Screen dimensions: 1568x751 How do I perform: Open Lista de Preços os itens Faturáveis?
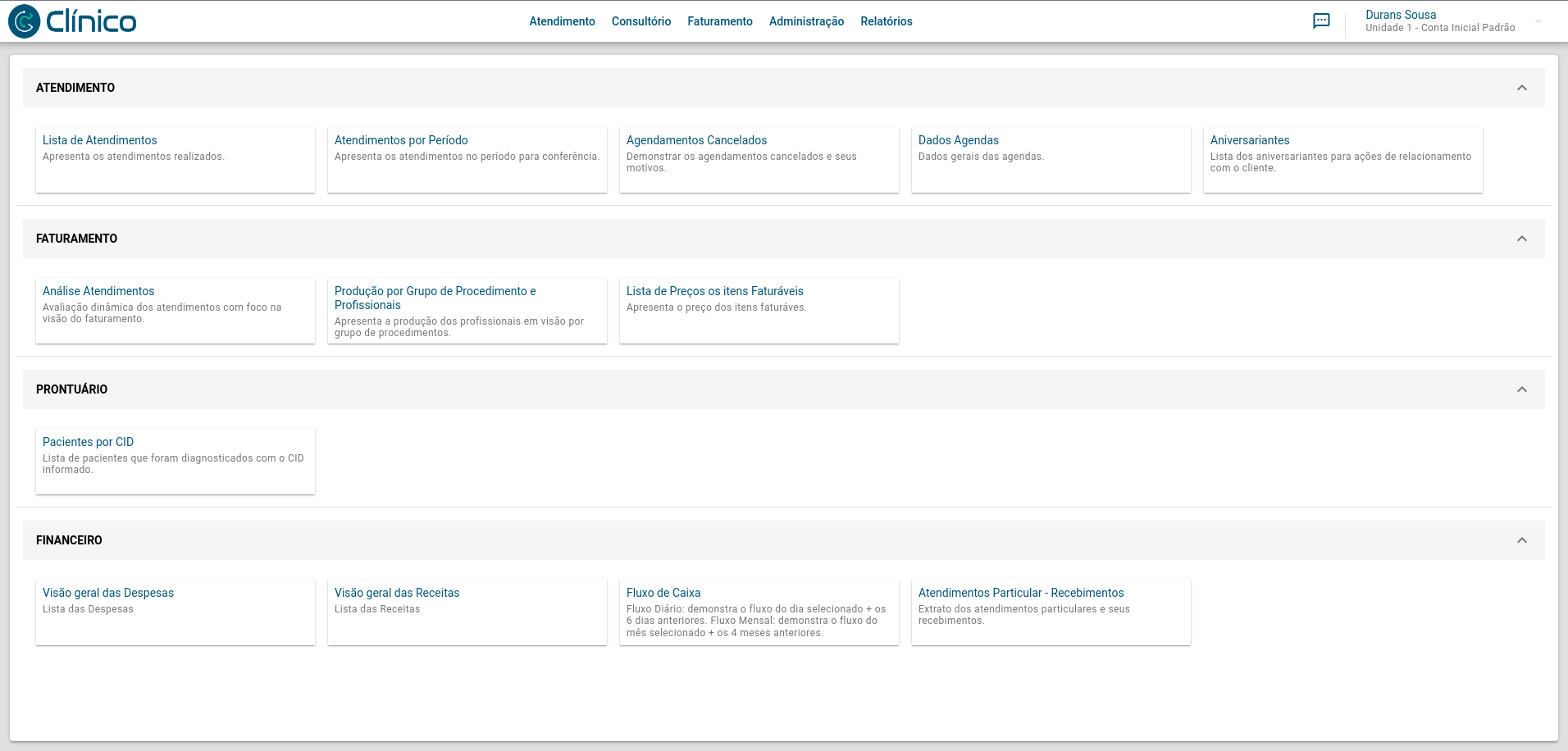pos(714,291)
